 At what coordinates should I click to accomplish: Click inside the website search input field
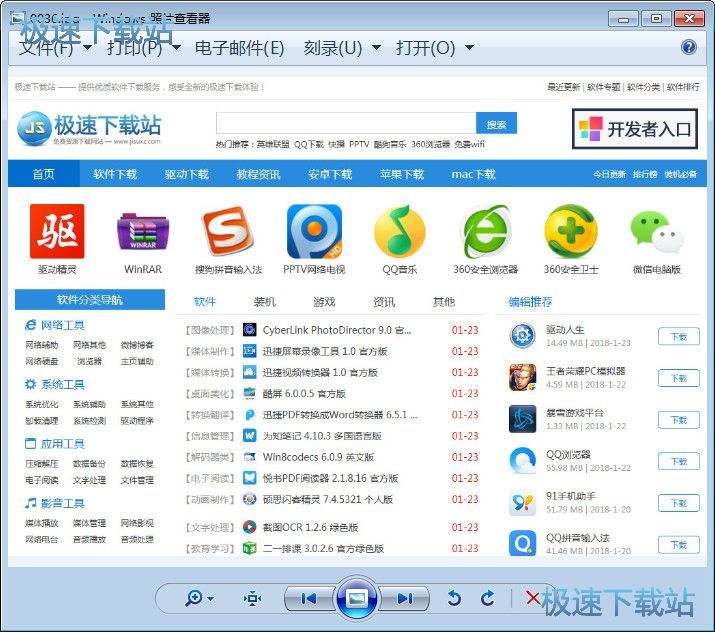(x=345, y=124)
